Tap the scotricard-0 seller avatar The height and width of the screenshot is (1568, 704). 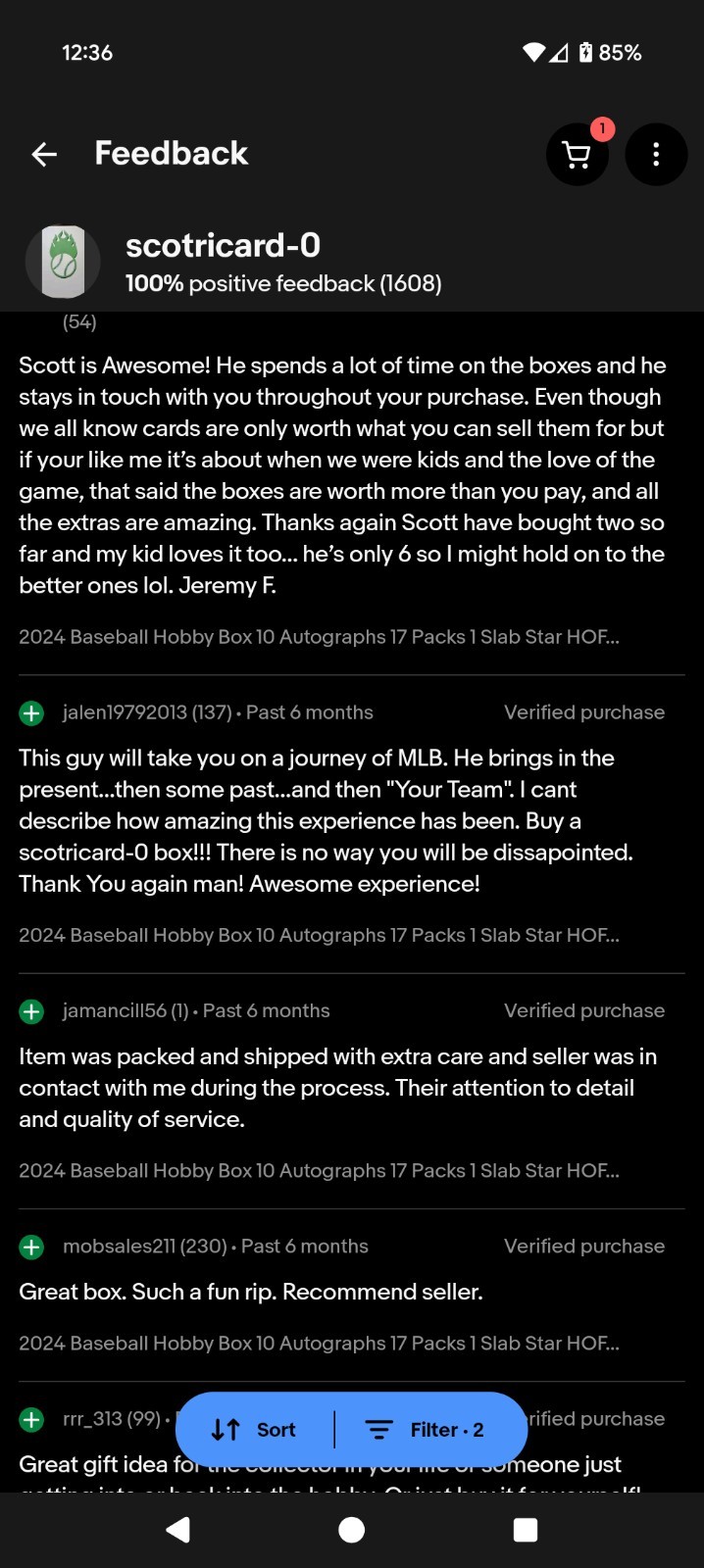63,262
